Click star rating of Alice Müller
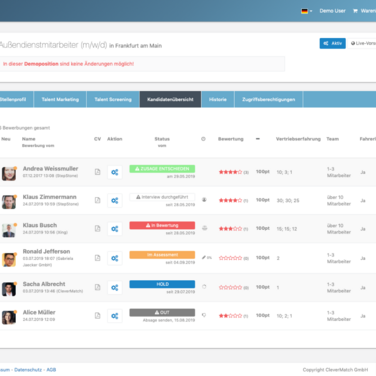The width and height of the screenshot is (376, 376). coord(230,316)
